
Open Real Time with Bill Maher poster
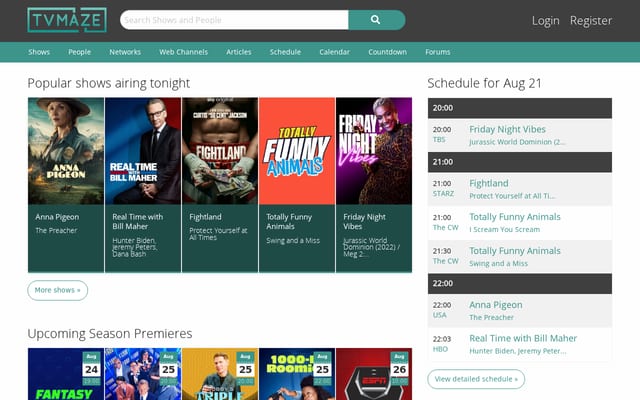click(x=143, y=151)
